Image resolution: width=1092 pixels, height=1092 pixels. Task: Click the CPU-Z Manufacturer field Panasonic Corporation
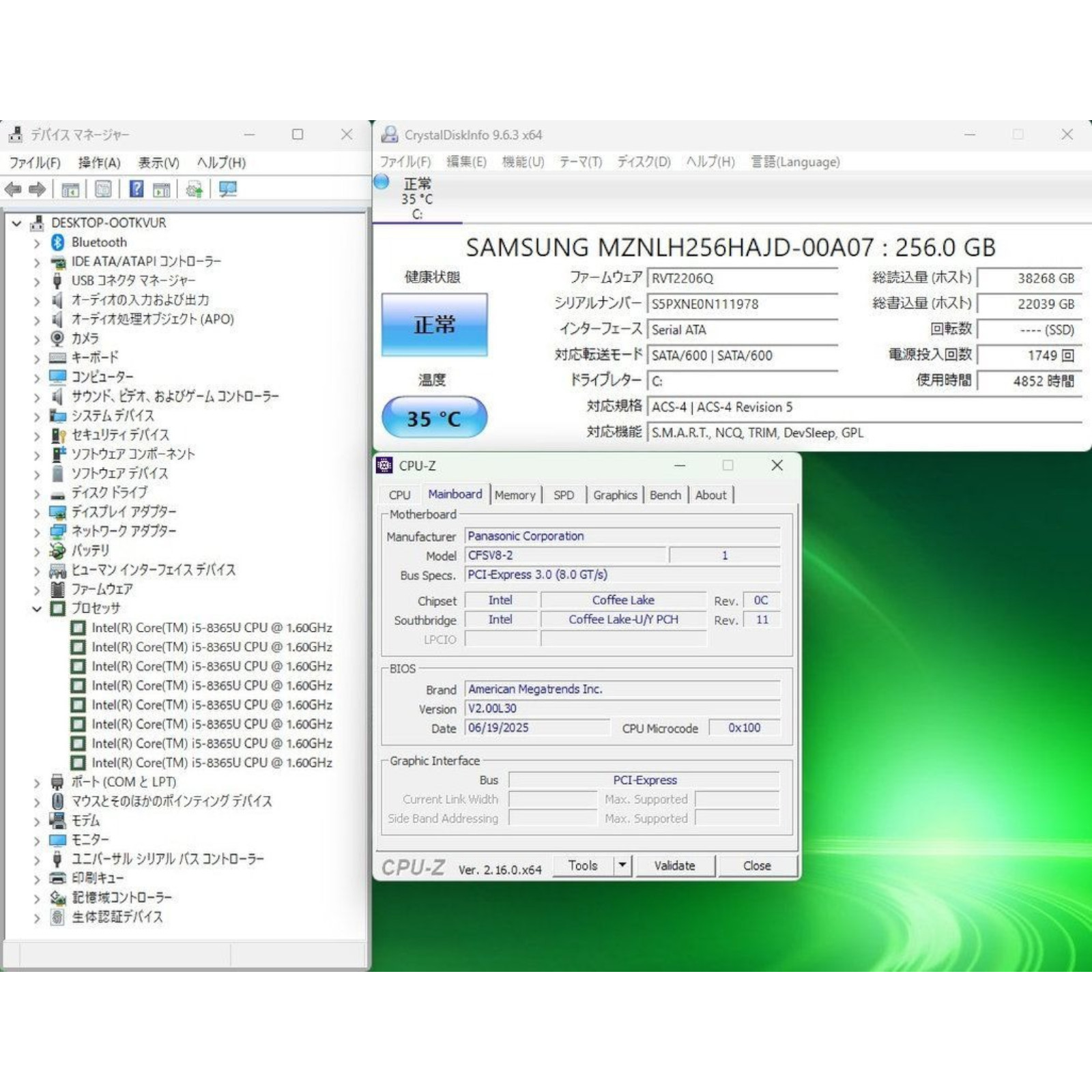(x=622, y=536)
